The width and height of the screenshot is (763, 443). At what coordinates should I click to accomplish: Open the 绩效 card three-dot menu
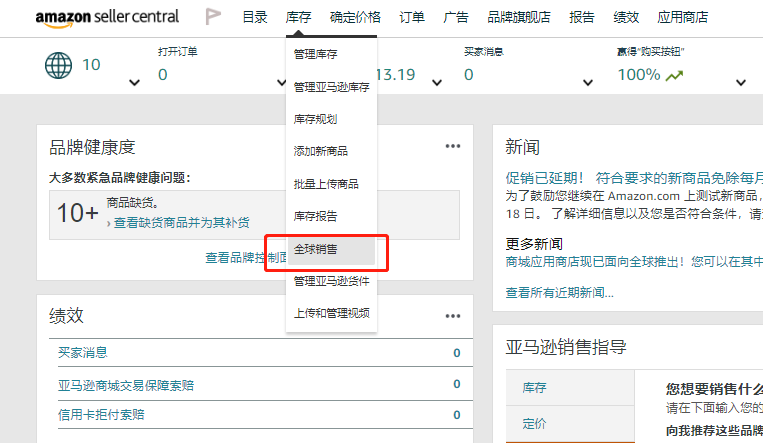(x=453, y=316)
